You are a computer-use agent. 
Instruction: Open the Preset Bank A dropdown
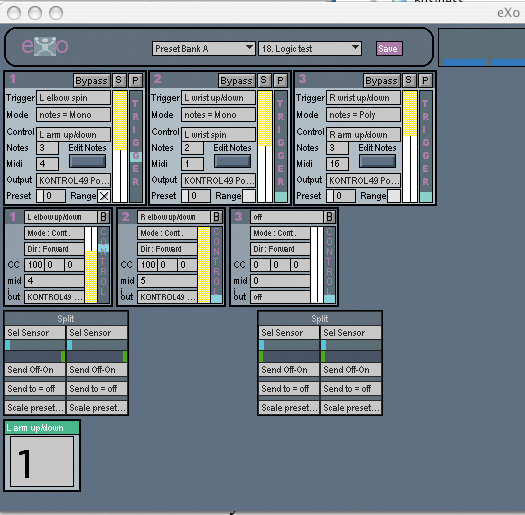pyautogui.click(x=204, y=49)
